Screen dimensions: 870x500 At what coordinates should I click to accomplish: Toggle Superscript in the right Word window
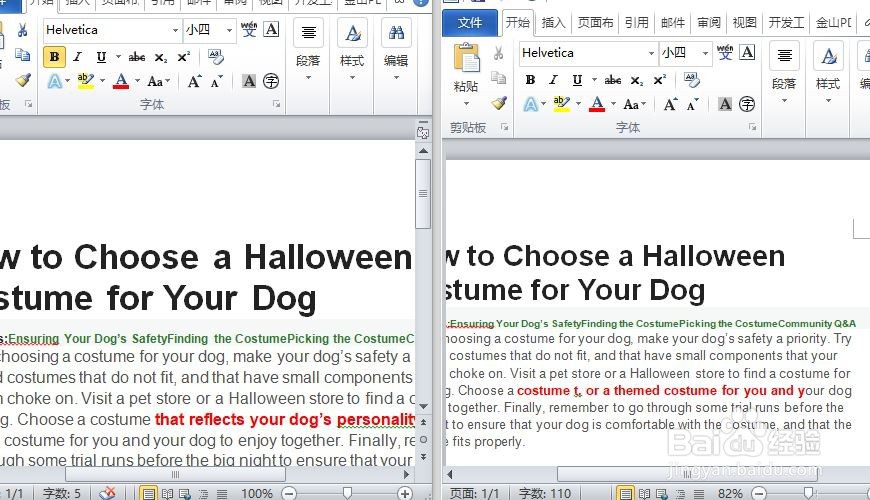(x=659, y=80)
